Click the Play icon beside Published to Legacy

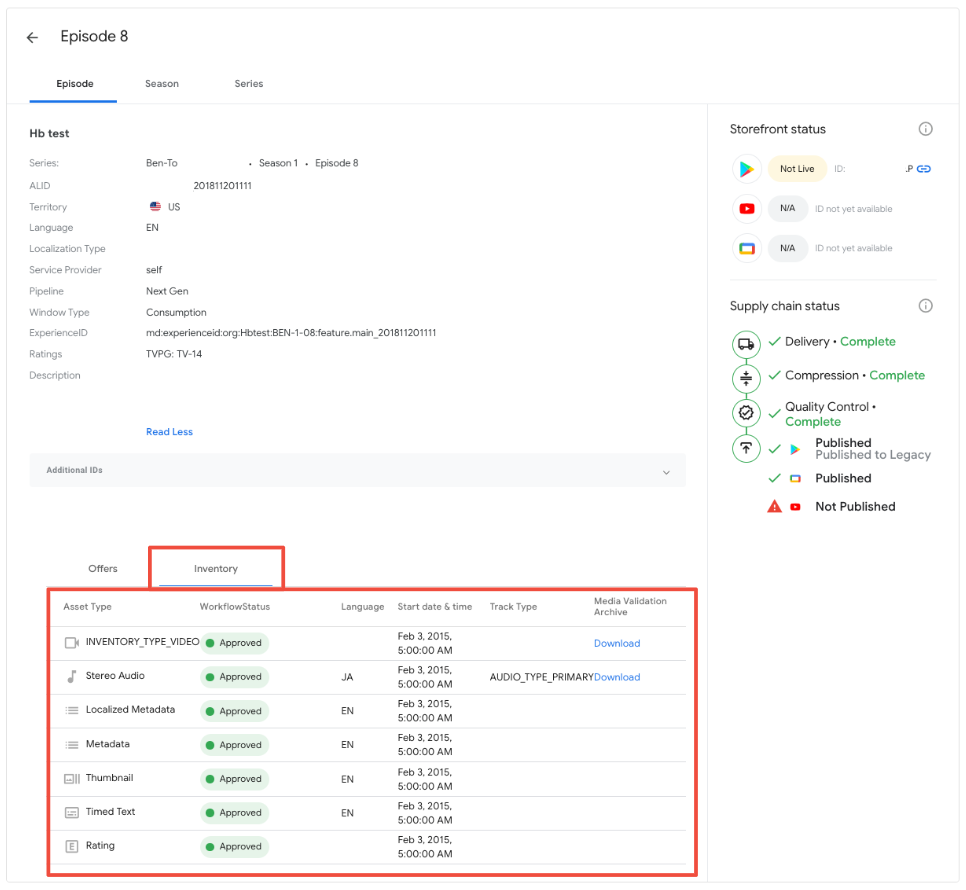pyautogui.click(x=795, y=449)
